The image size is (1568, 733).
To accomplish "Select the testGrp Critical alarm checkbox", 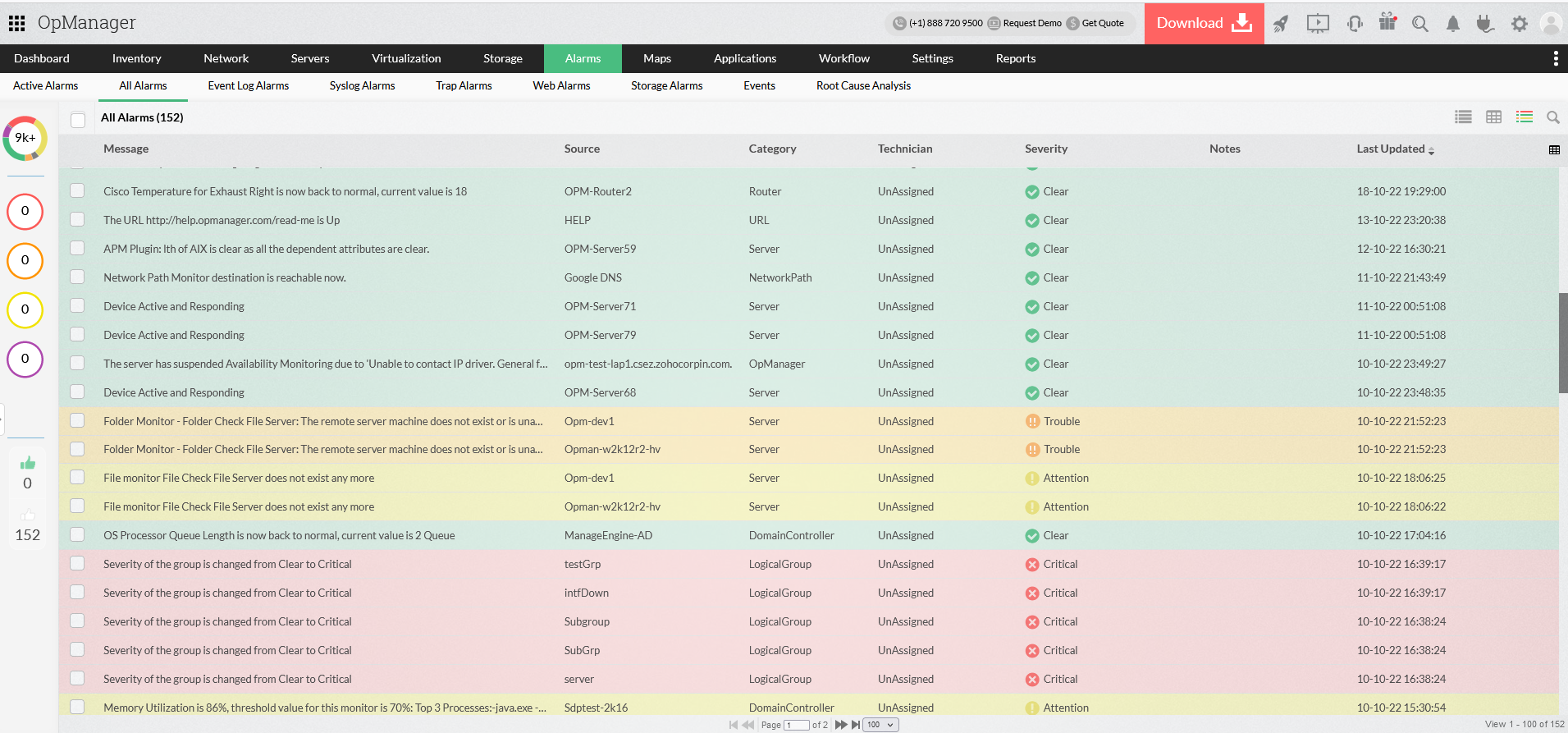I will (x=78, y=564).
